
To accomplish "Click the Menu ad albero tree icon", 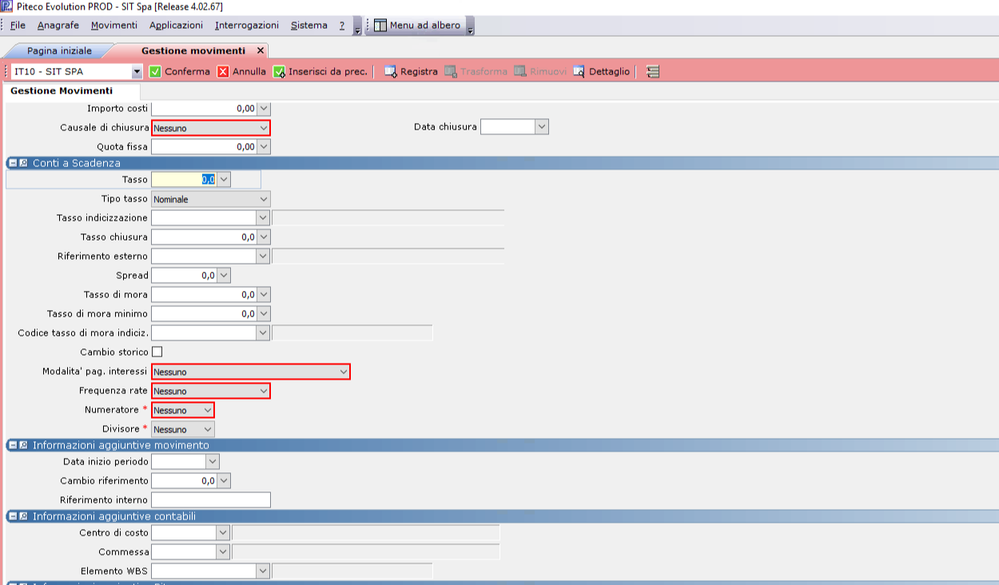I will [x=380, y=25].
